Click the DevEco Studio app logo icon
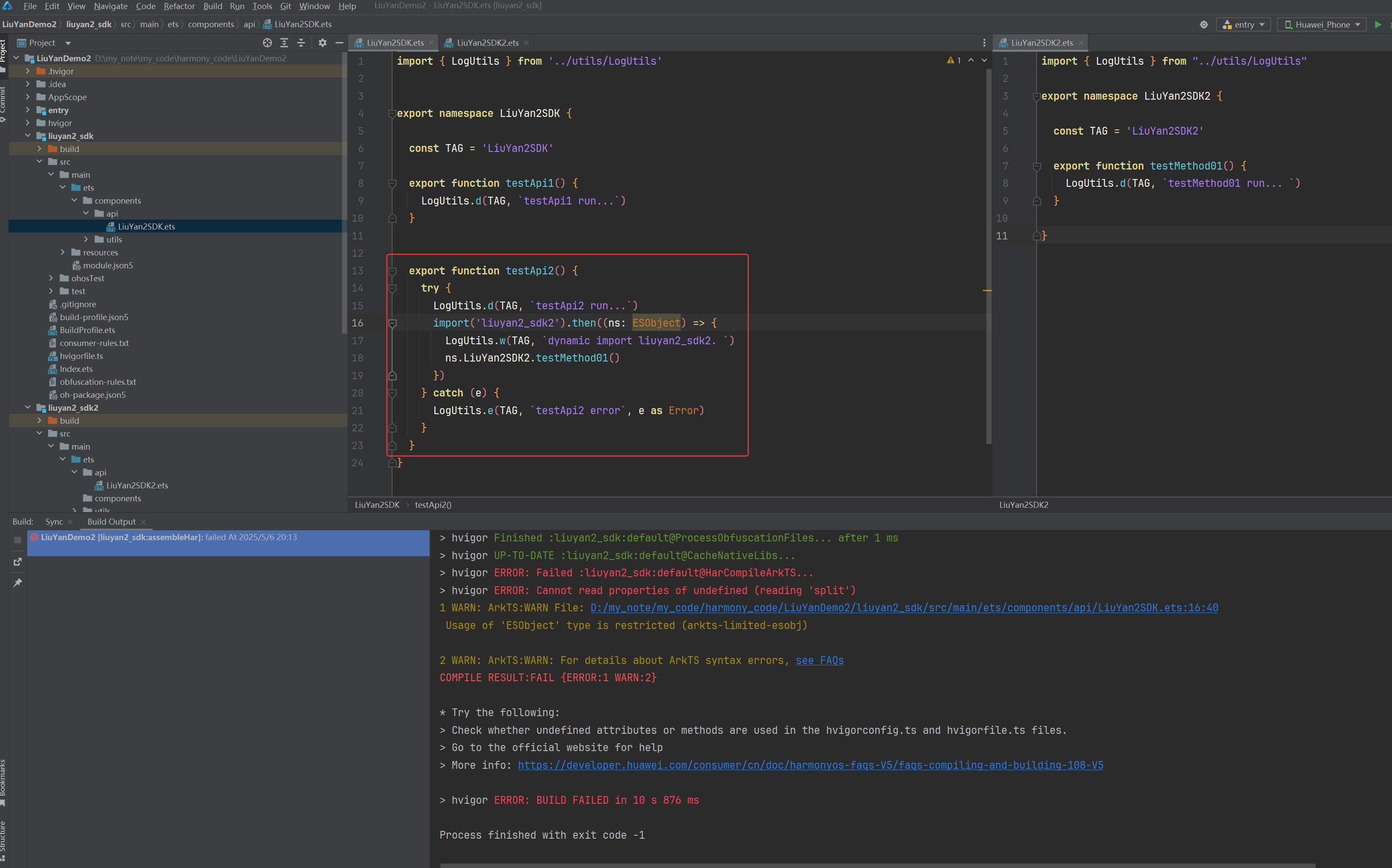1392x868 pixels. pos(7,6)
